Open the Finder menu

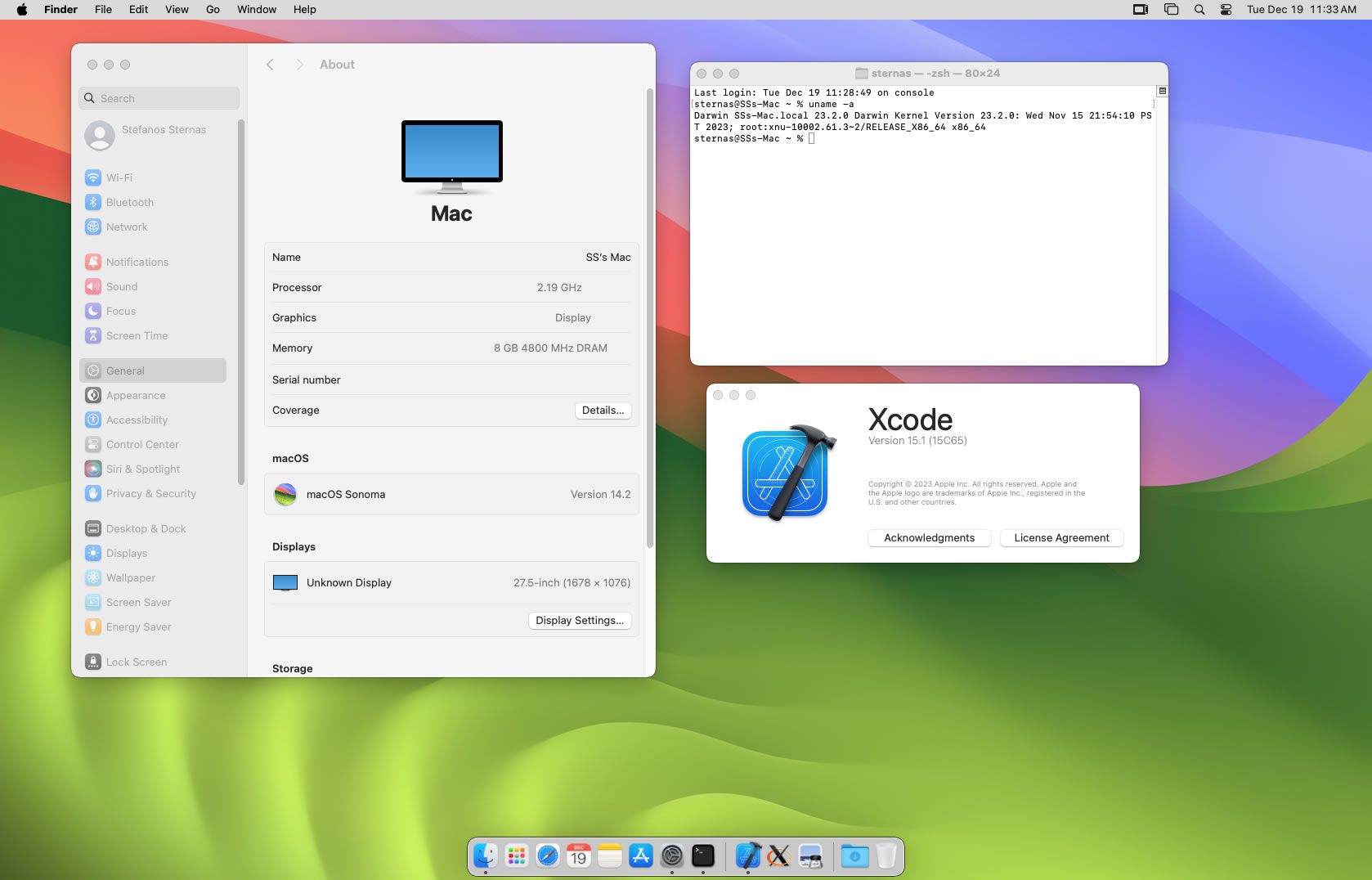point(61,10)
